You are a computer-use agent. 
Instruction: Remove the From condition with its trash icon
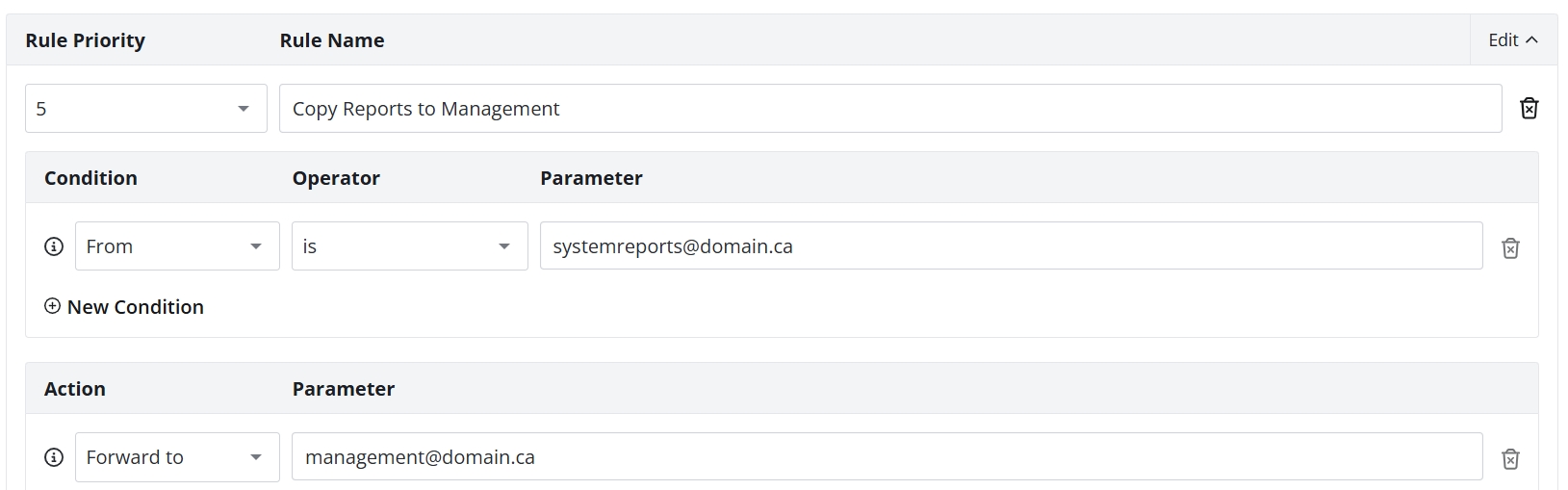[1510, 248]
